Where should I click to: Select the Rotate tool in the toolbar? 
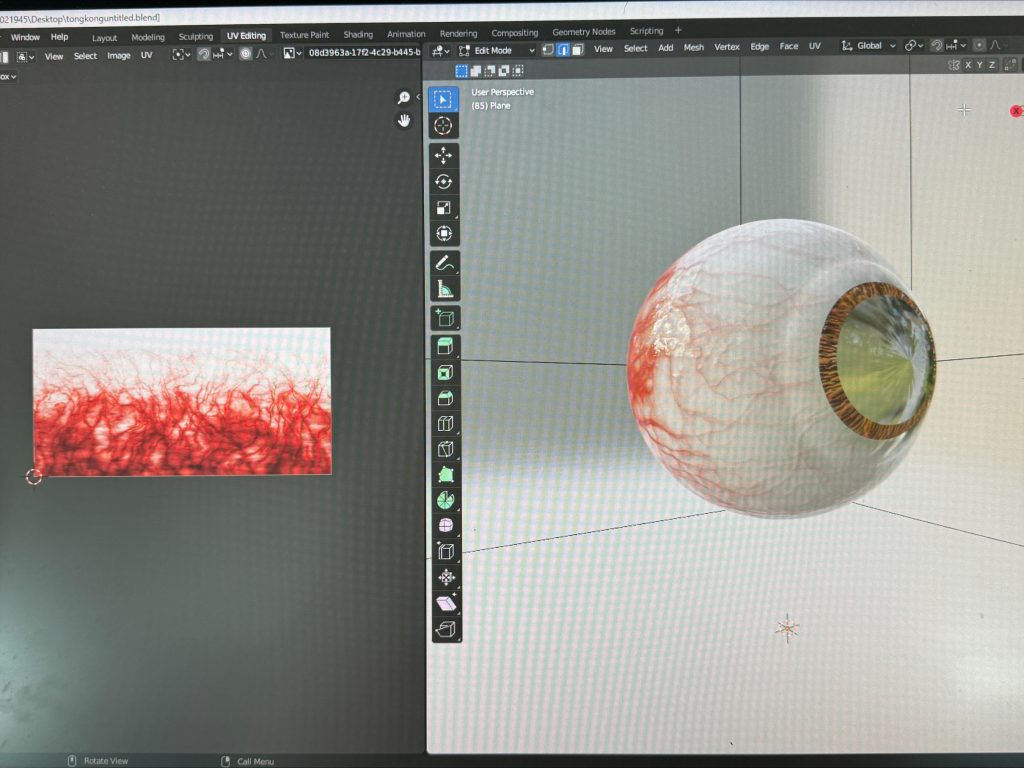tap(444, 182)
